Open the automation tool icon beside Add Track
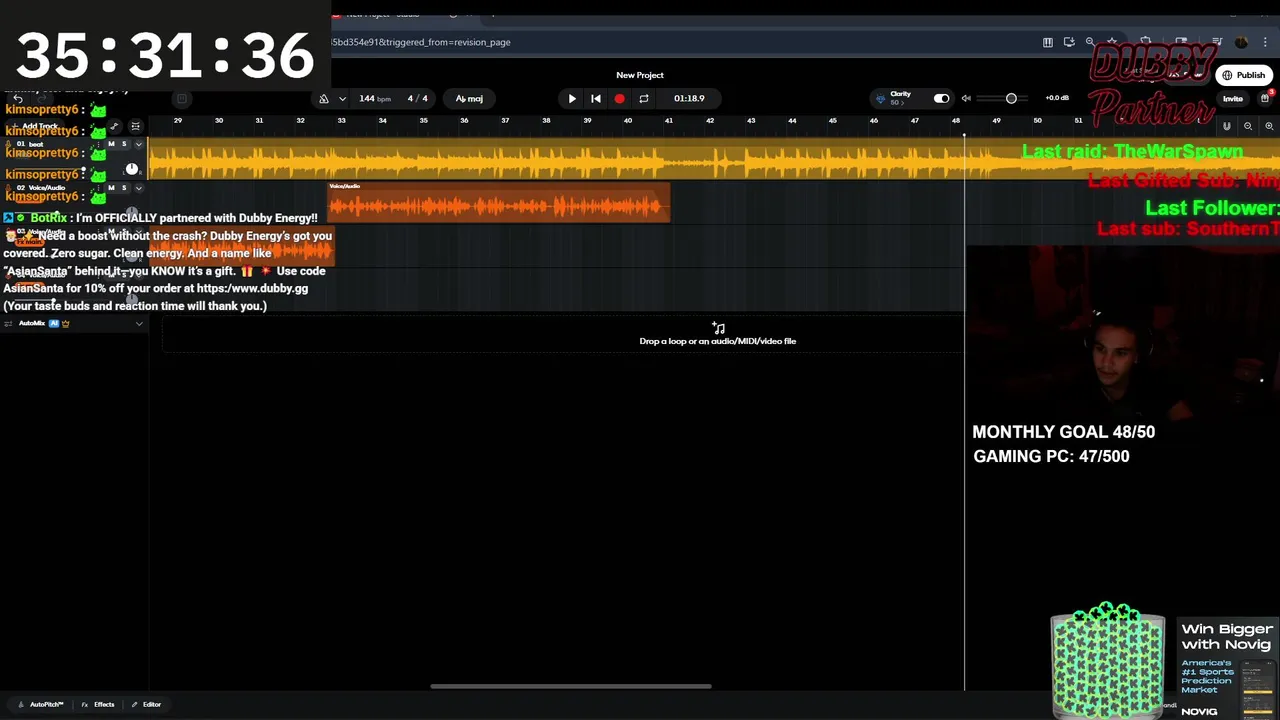 pyautogui.click(x=114, y=126)
